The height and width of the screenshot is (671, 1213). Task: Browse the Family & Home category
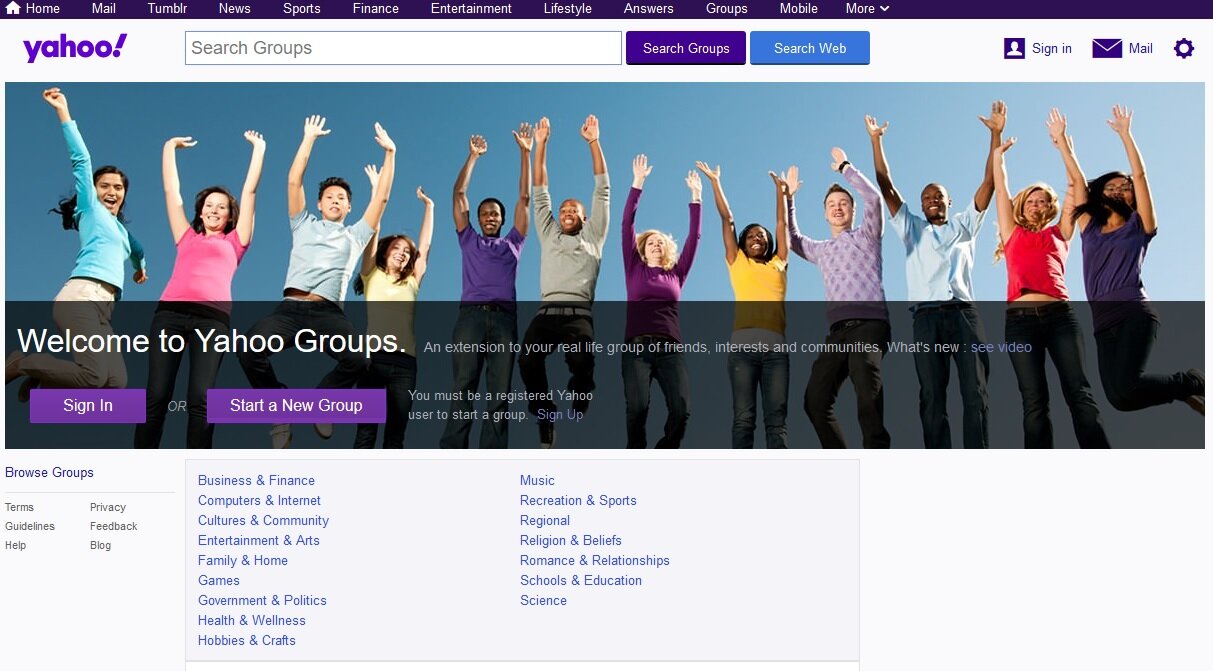coord(243,560)
